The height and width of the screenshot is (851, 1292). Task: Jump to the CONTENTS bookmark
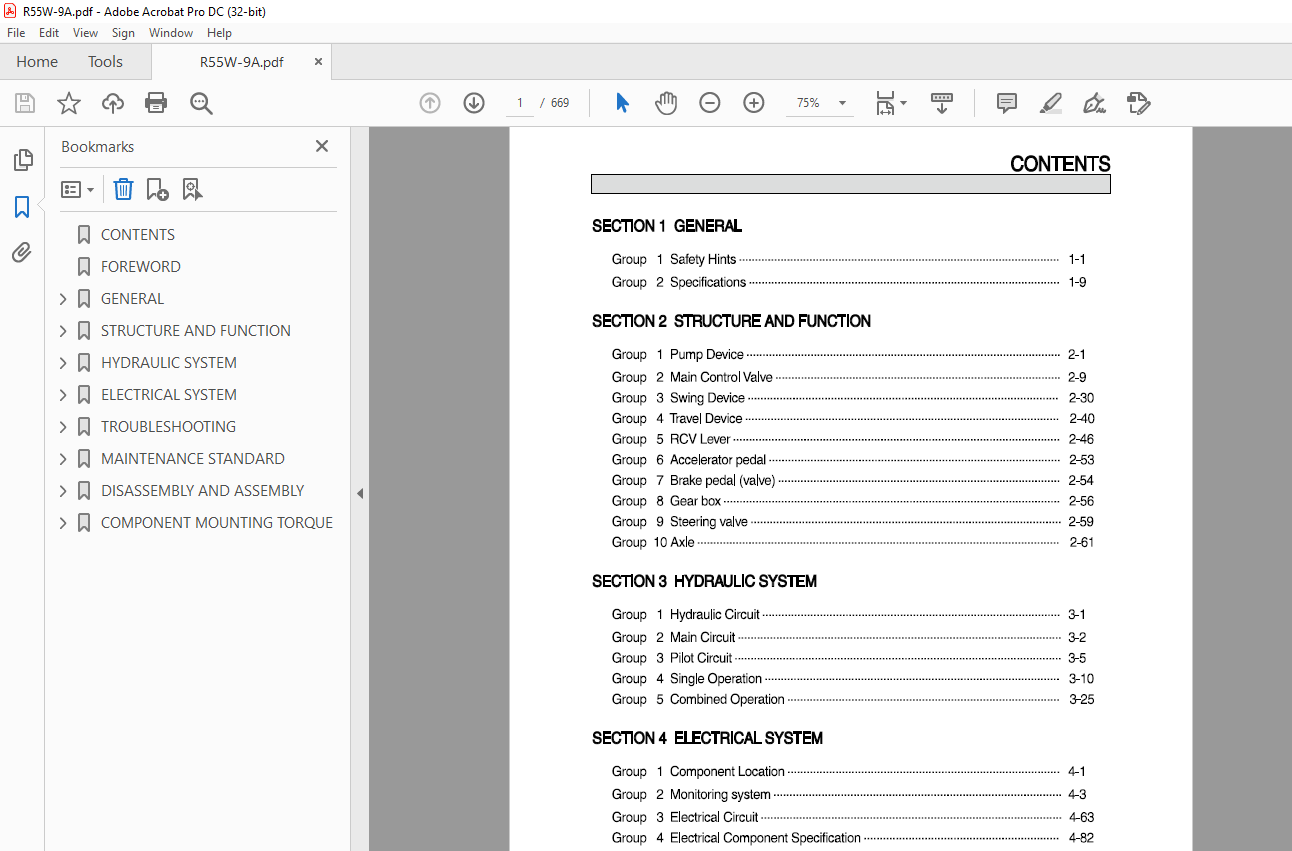tap(138, 235)
